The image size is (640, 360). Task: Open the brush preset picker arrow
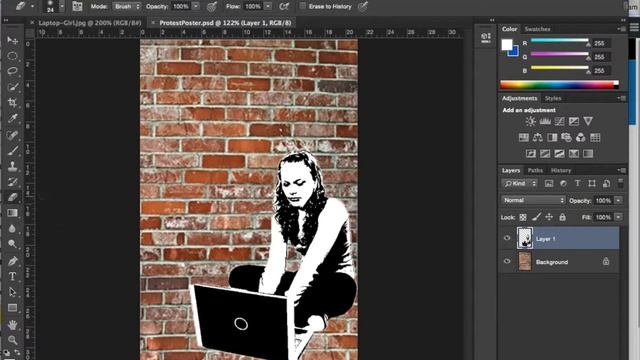[62, 7]
